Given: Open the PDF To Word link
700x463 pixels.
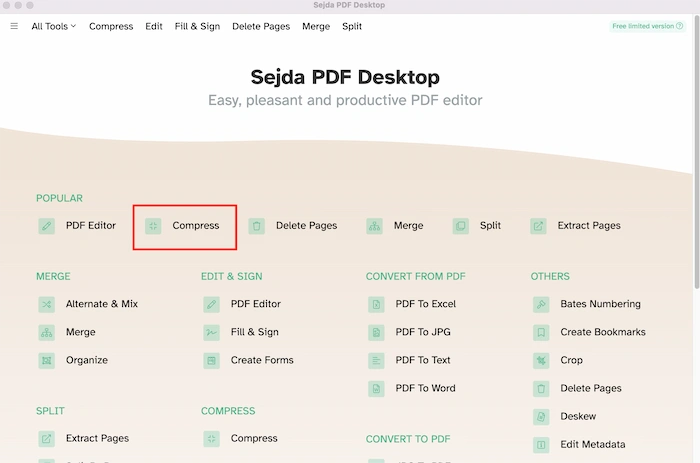Looking at the screenshot, I should coord(425,388).
